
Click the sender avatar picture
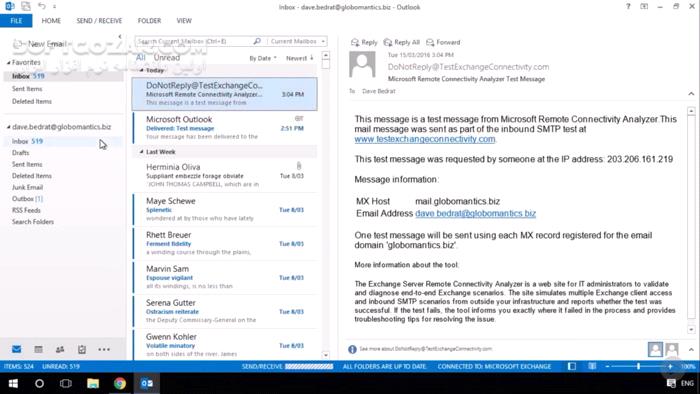pyautogui.click(x=362, y=64)
